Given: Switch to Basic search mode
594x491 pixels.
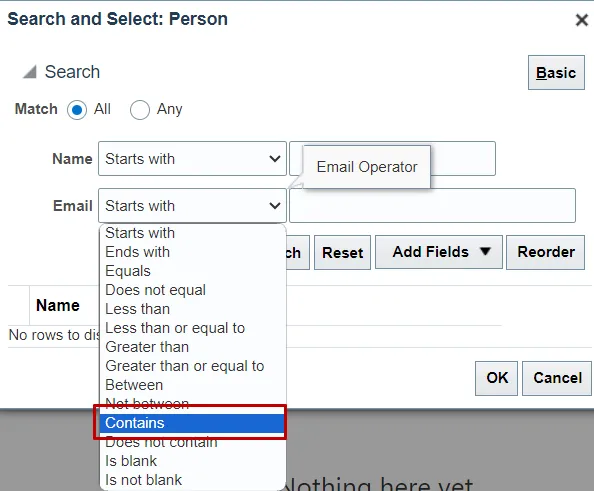Looking at the screenshot, I should point(556,72).
